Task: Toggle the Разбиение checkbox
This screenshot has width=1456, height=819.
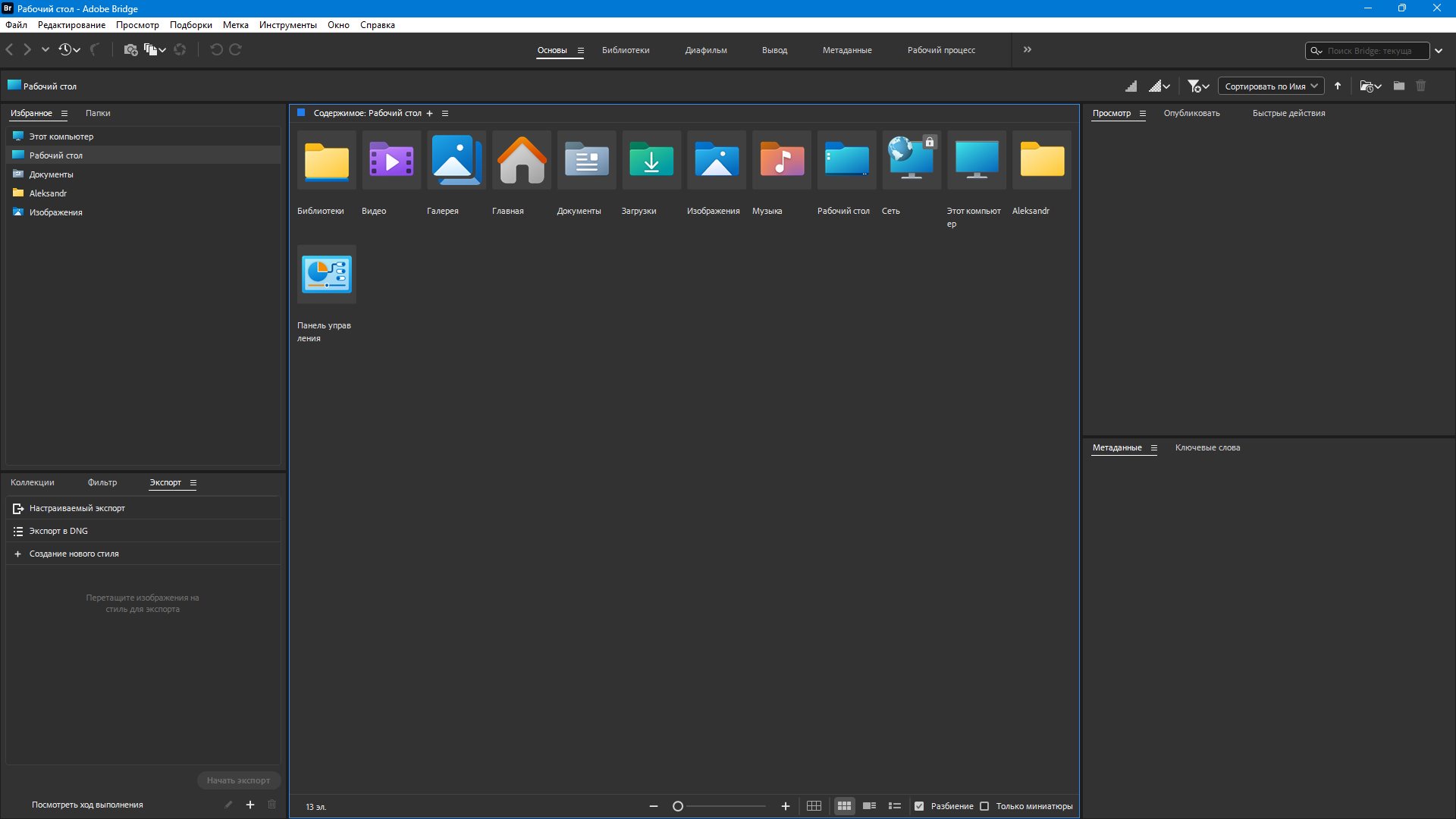Action: (x=919, y=806)
